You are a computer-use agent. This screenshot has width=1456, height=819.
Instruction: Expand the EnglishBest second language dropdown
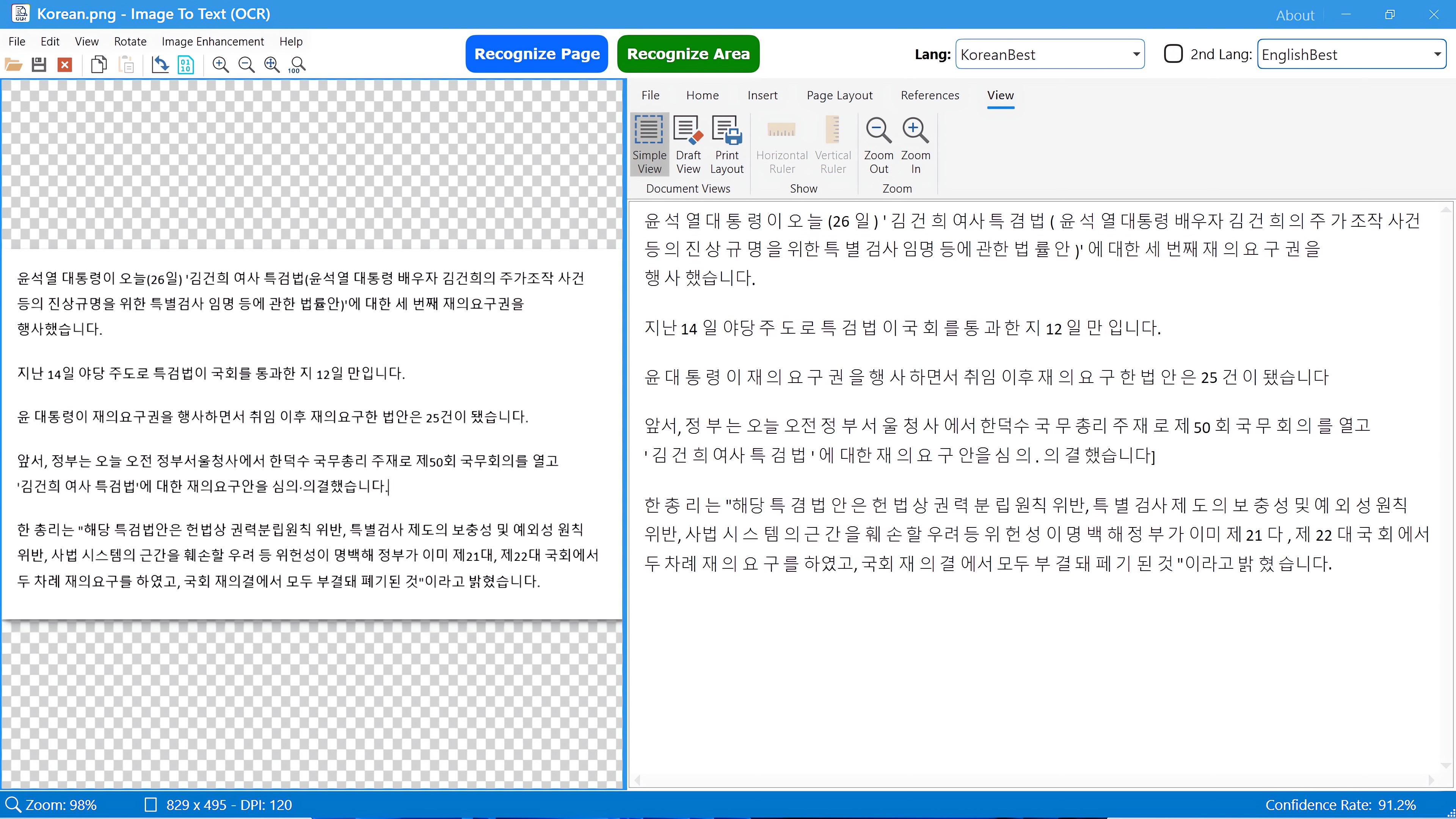click(x=1437, y=54)
